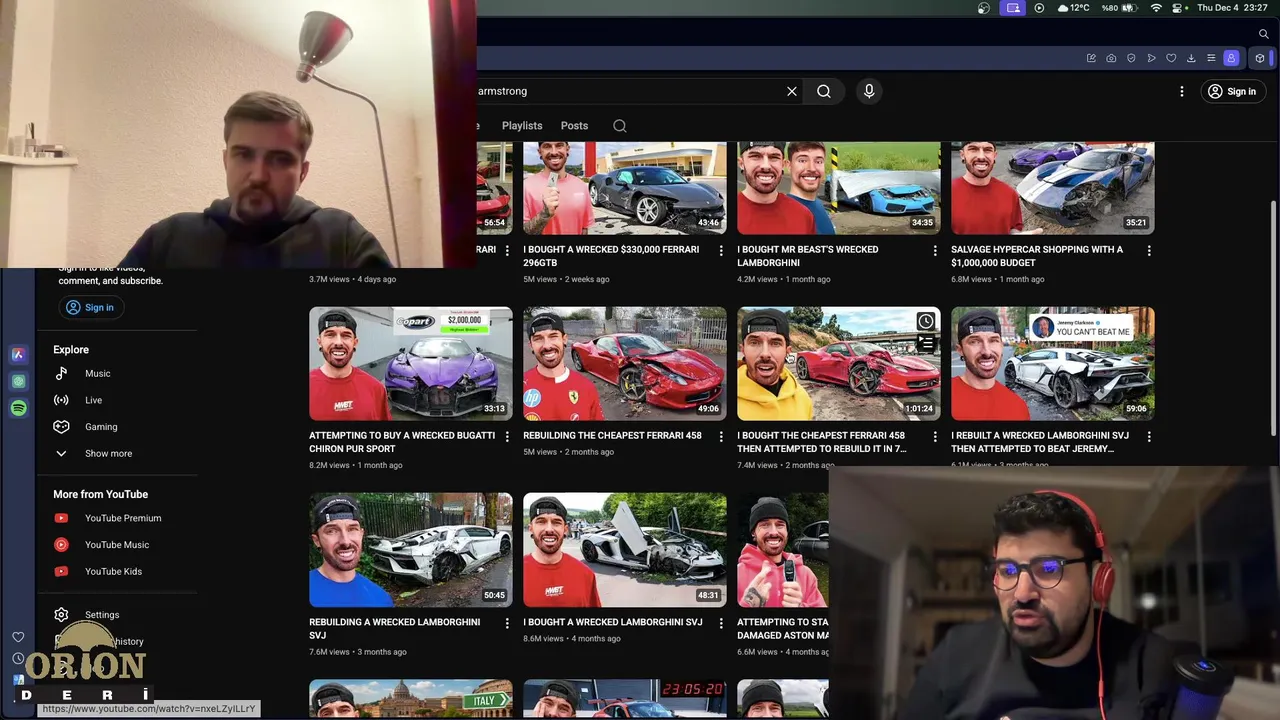Click the browser compose note icon
The height and width of the screenshot is (720, 1280).
[x=1091, y=58]
